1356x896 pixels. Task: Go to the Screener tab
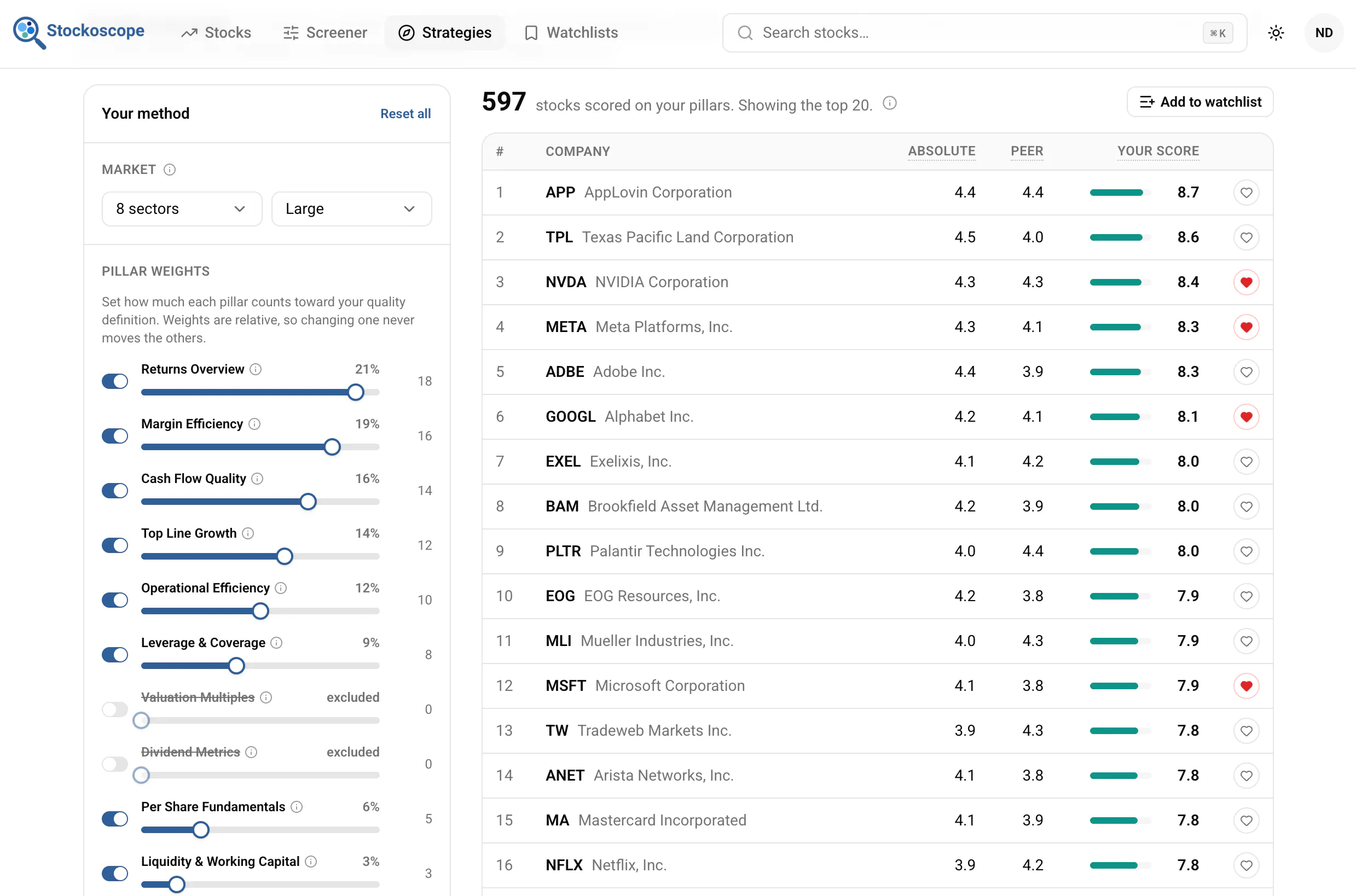324,33
